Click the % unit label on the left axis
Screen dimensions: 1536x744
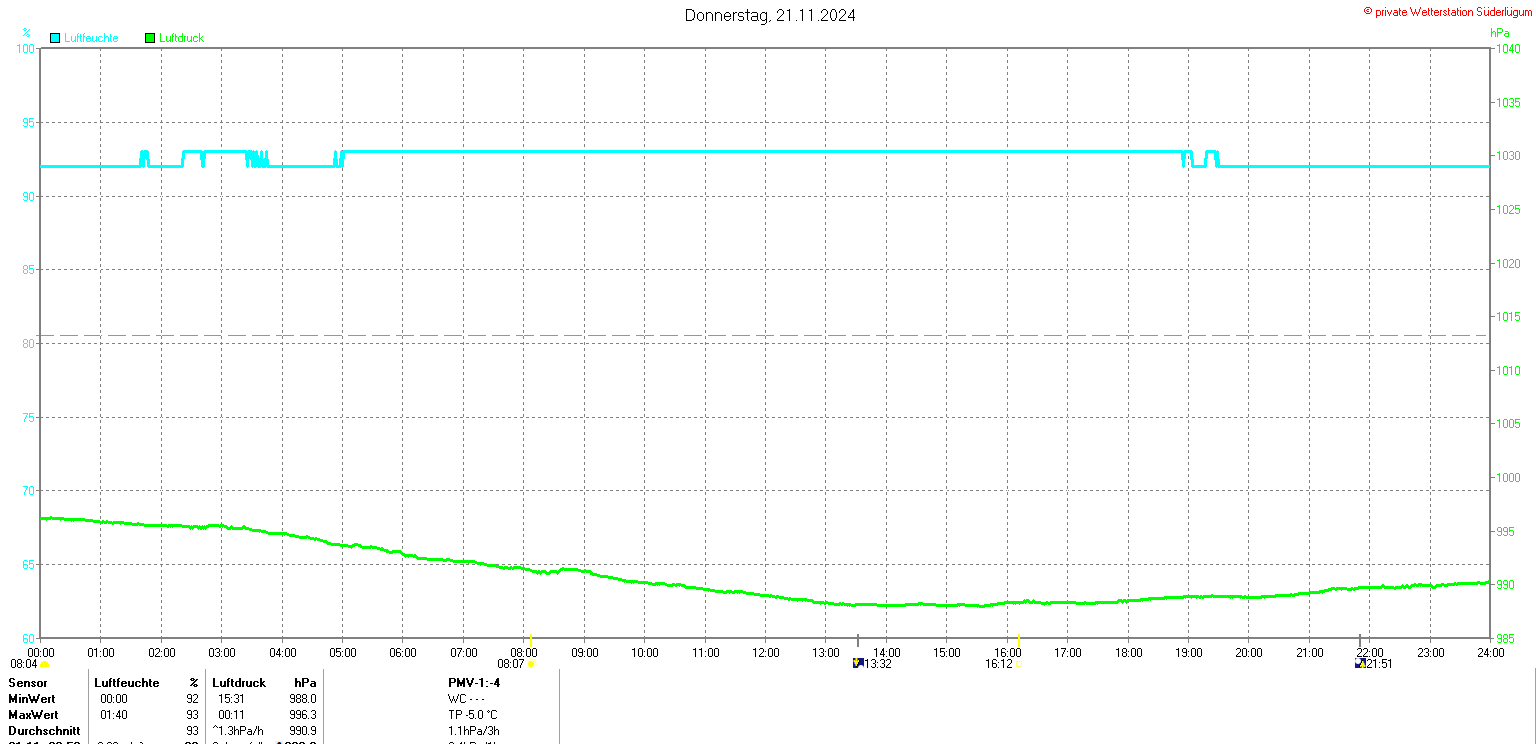(x=26, y=33)
